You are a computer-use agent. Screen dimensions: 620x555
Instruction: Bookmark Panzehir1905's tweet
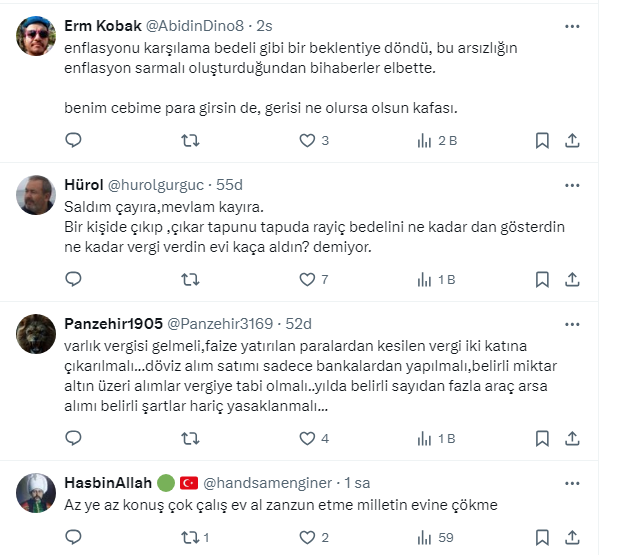point(541,438)
